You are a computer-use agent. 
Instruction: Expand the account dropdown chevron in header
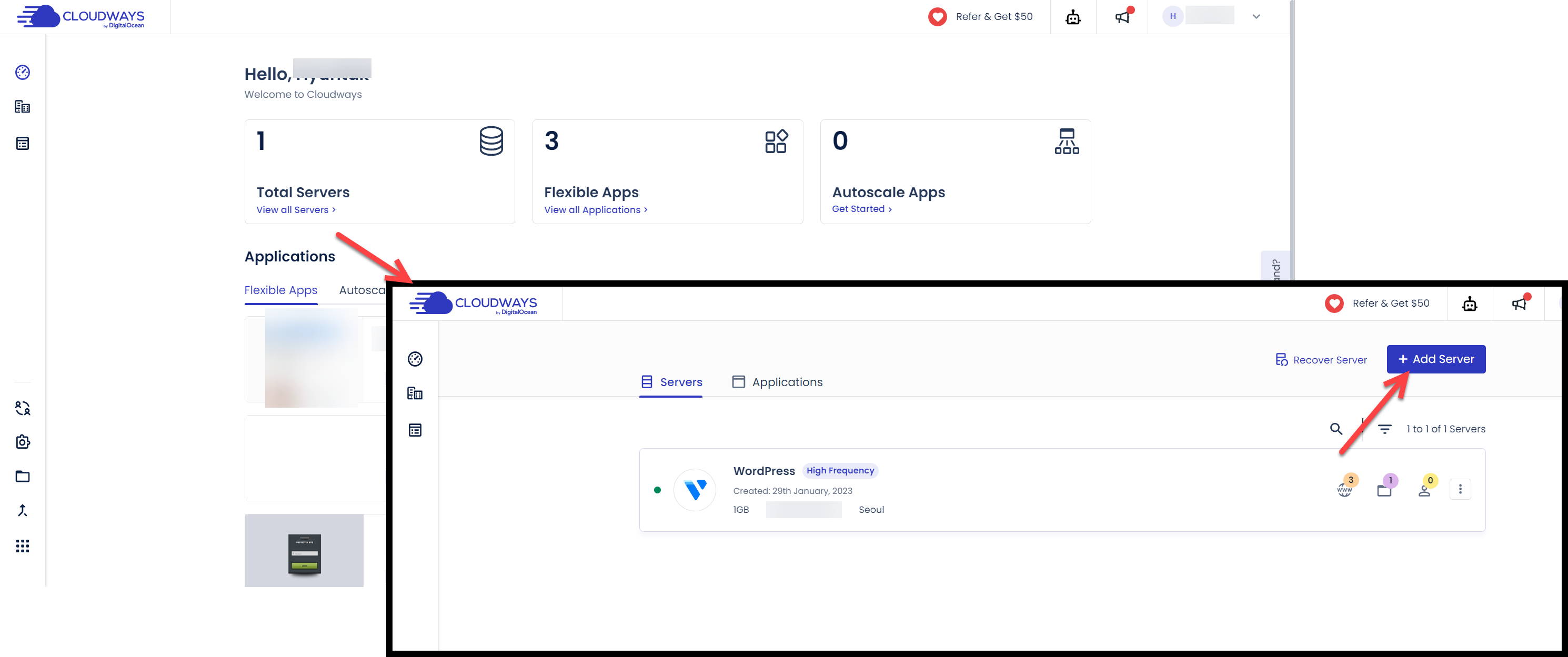click(1256, 17)
